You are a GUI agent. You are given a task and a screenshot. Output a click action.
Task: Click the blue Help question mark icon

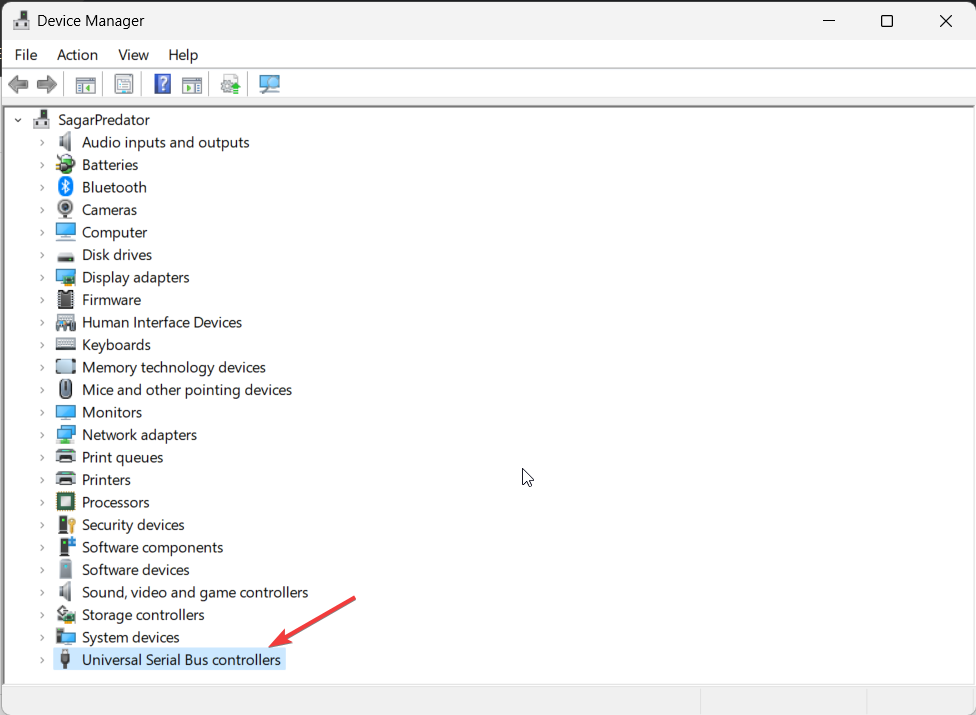point(162,84)
